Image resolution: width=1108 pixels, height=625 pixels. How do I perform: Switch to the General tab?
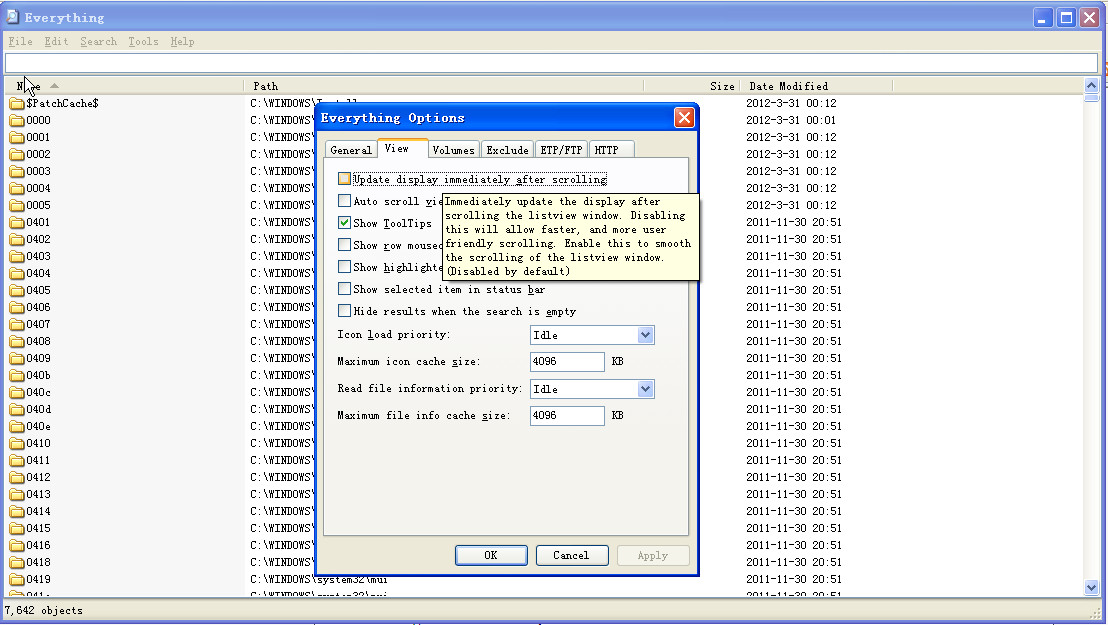[350, 150]
